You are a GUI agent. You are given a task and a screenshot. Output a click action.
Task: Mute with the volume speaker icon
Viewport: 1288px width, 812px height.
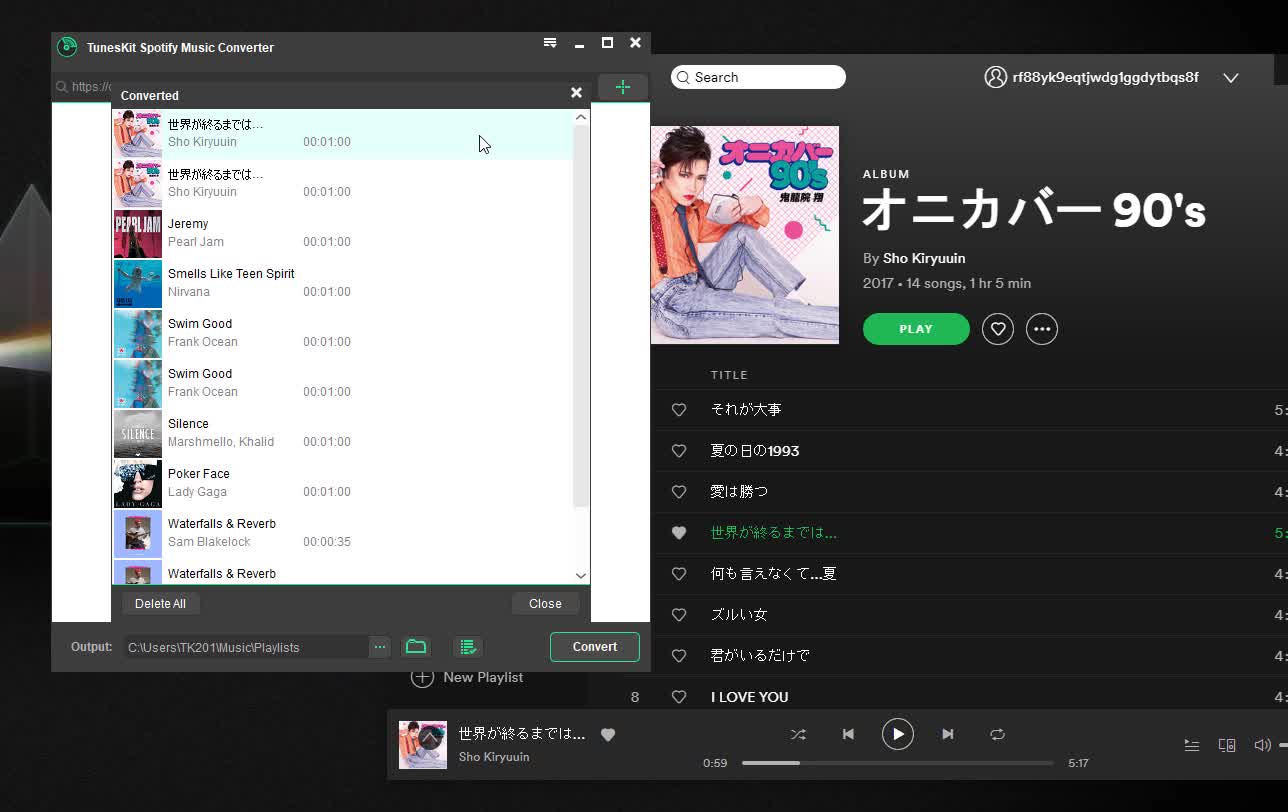tap(1262, 745)
